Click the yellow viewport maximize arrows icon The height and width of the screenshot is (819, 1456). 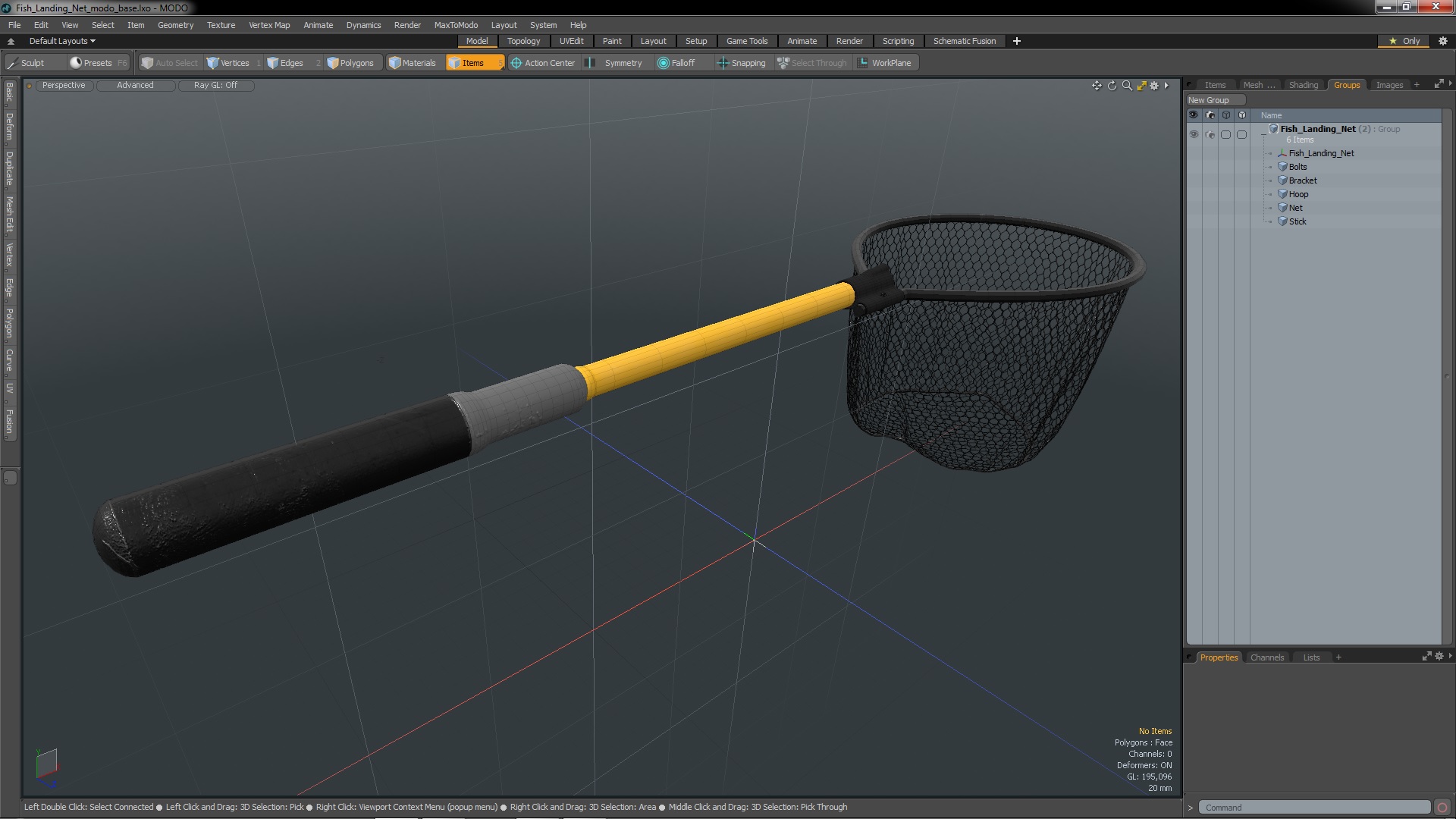point(1141,86)
